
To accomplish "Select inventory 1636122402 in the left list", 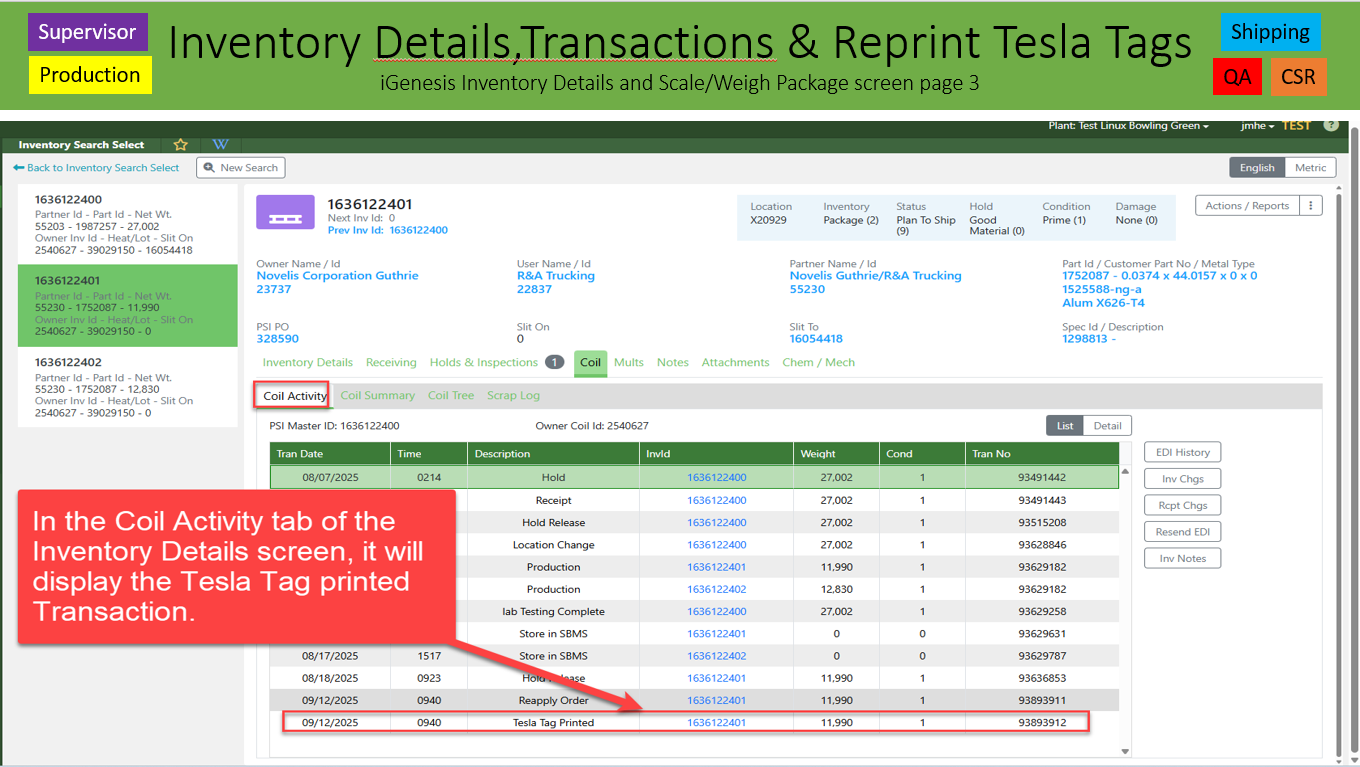I will click(x=128, y=386).
